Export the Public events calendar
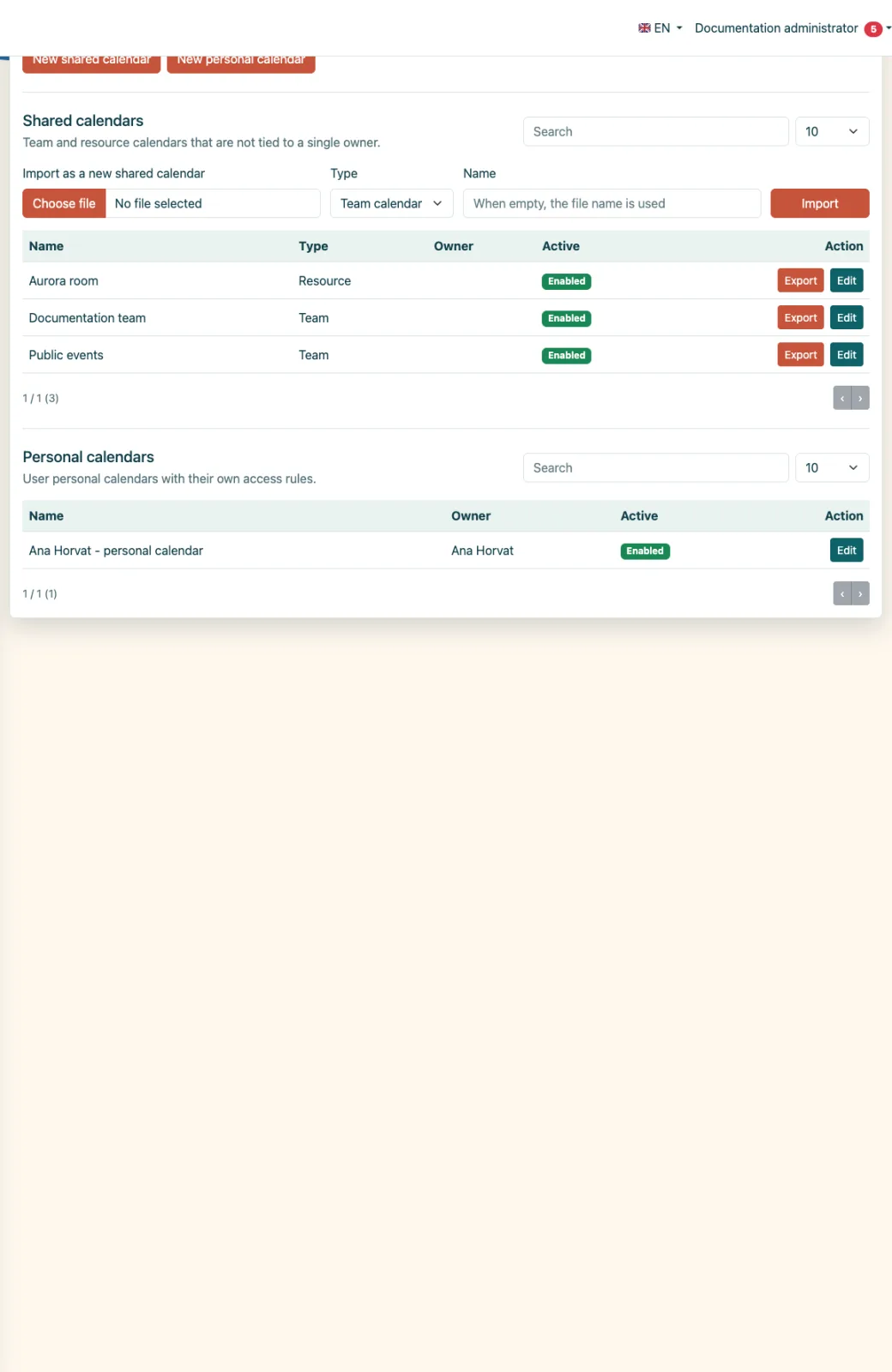The height and width of the screenshot is (1372, 892). (800, 355)
